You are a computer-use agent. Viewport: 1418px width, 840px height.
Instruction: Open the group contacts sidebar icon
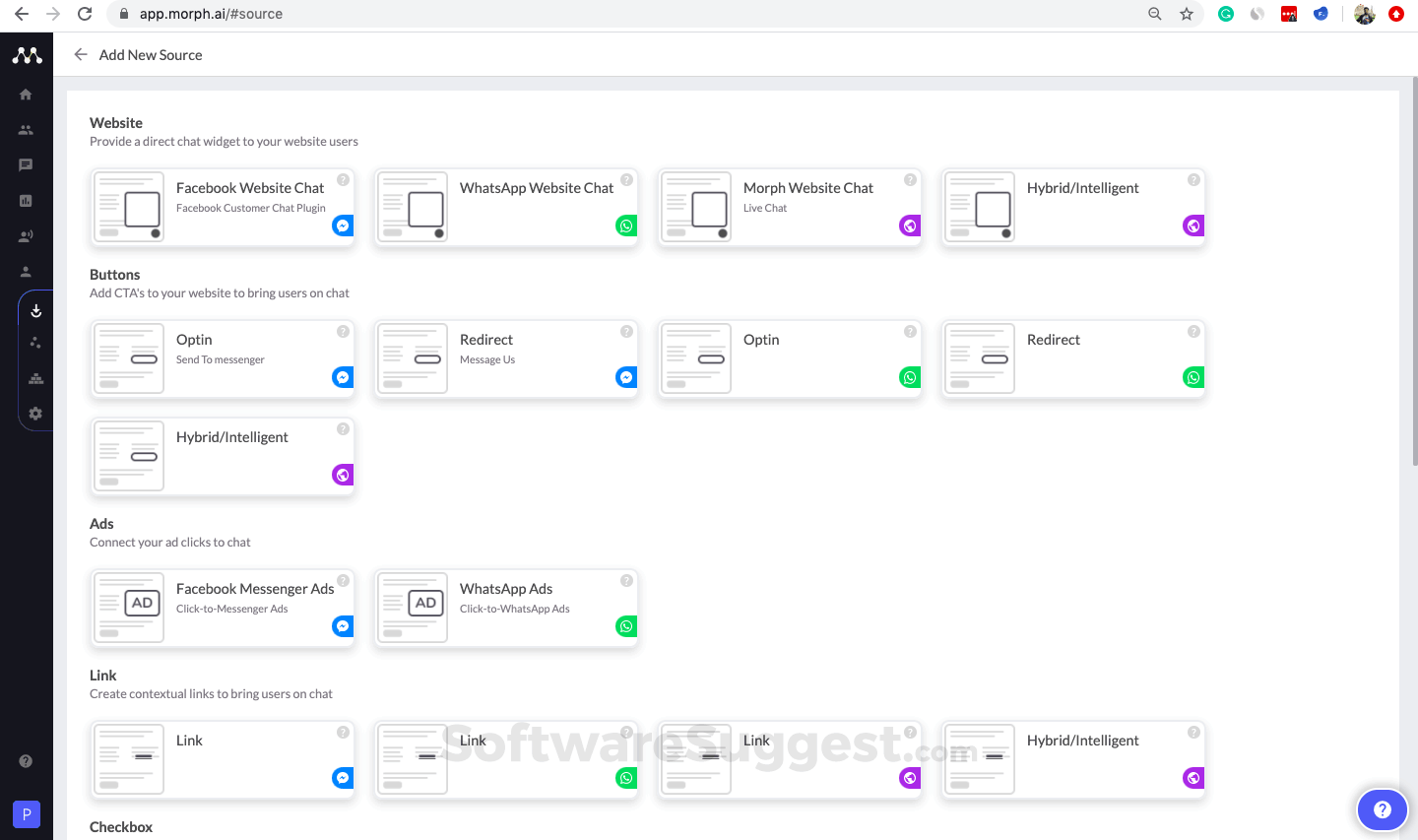pos(26,130)
